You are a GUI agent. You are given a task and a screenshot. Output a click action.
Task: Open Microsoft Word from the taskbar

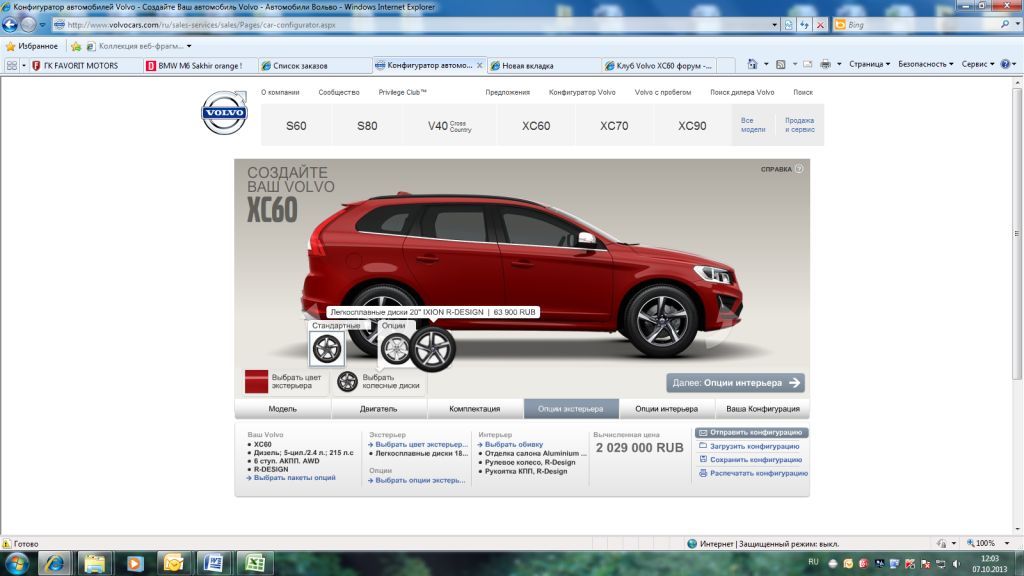point(214,563)
